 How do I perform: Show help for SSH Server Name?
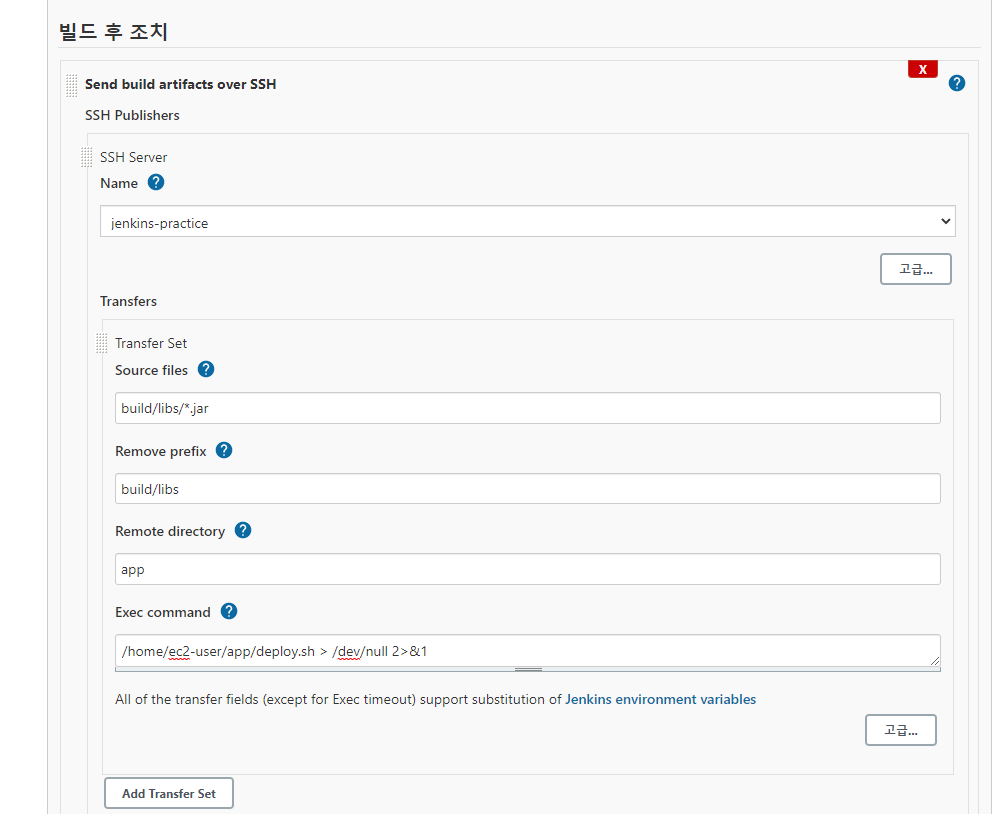pyautogui.click(x=155, y=183)
